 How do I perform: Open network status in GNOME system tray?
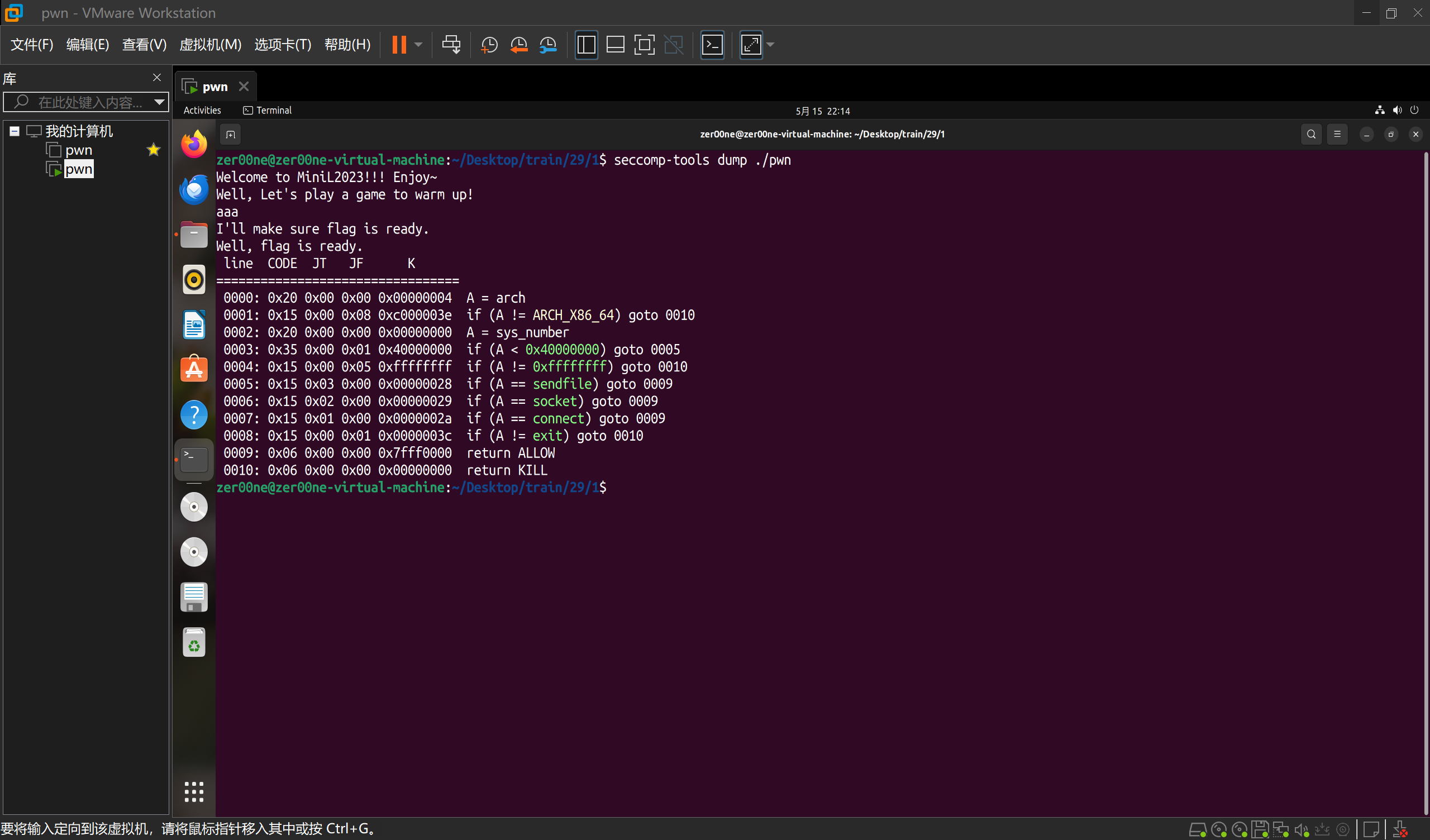(1380, 110)
